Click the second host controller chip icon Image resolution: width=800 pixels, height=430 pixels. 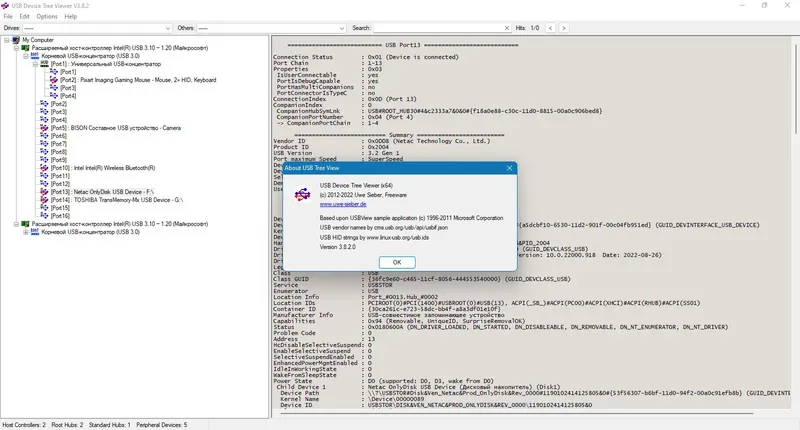pos(25,224)
